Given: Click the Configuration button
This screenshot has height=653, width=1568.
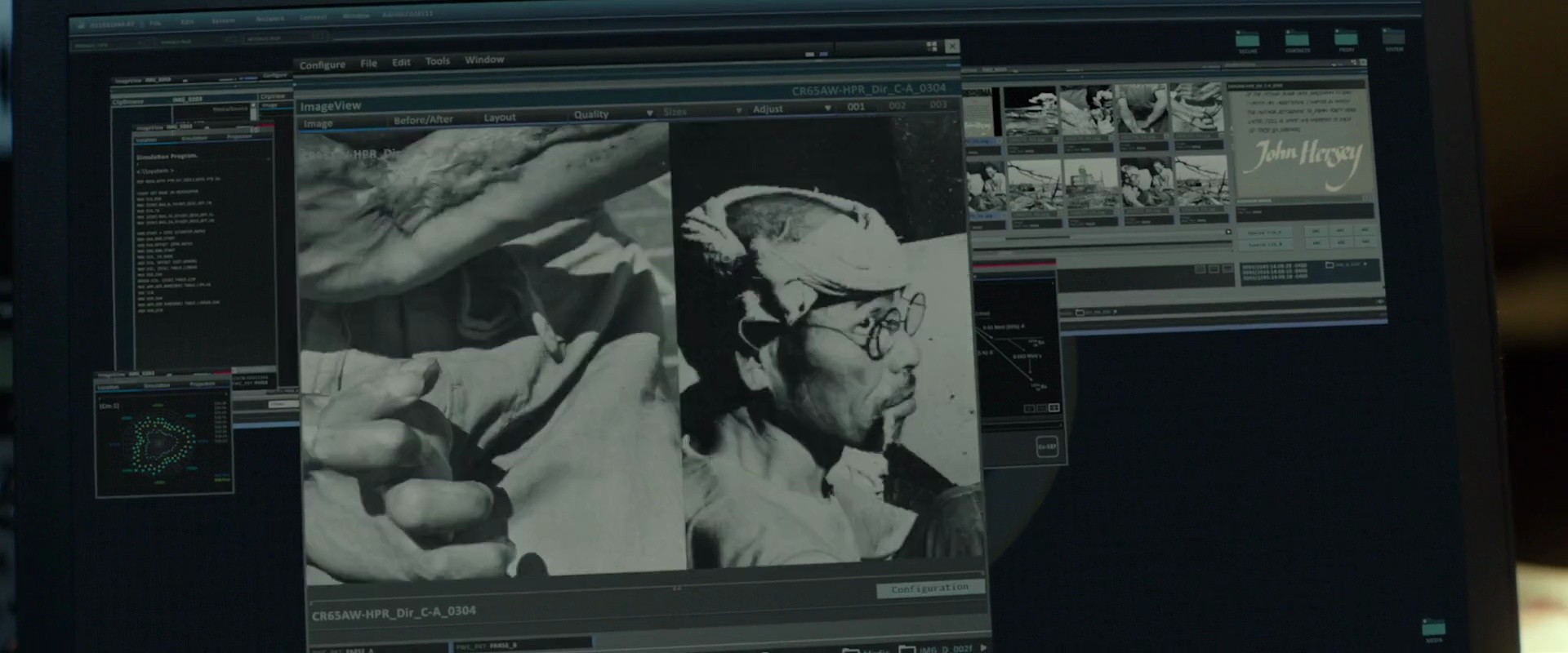Looking at the screenshot, I should (930, 589).
